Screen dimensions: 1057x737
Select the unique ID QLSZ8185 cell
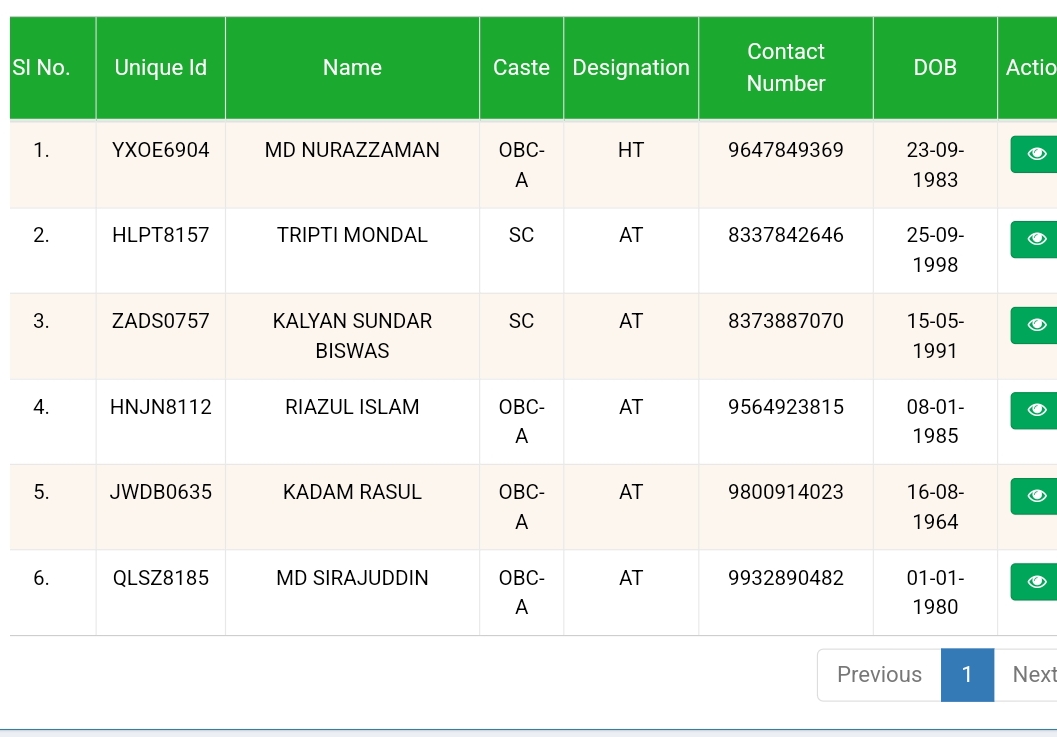pos(161,578)
